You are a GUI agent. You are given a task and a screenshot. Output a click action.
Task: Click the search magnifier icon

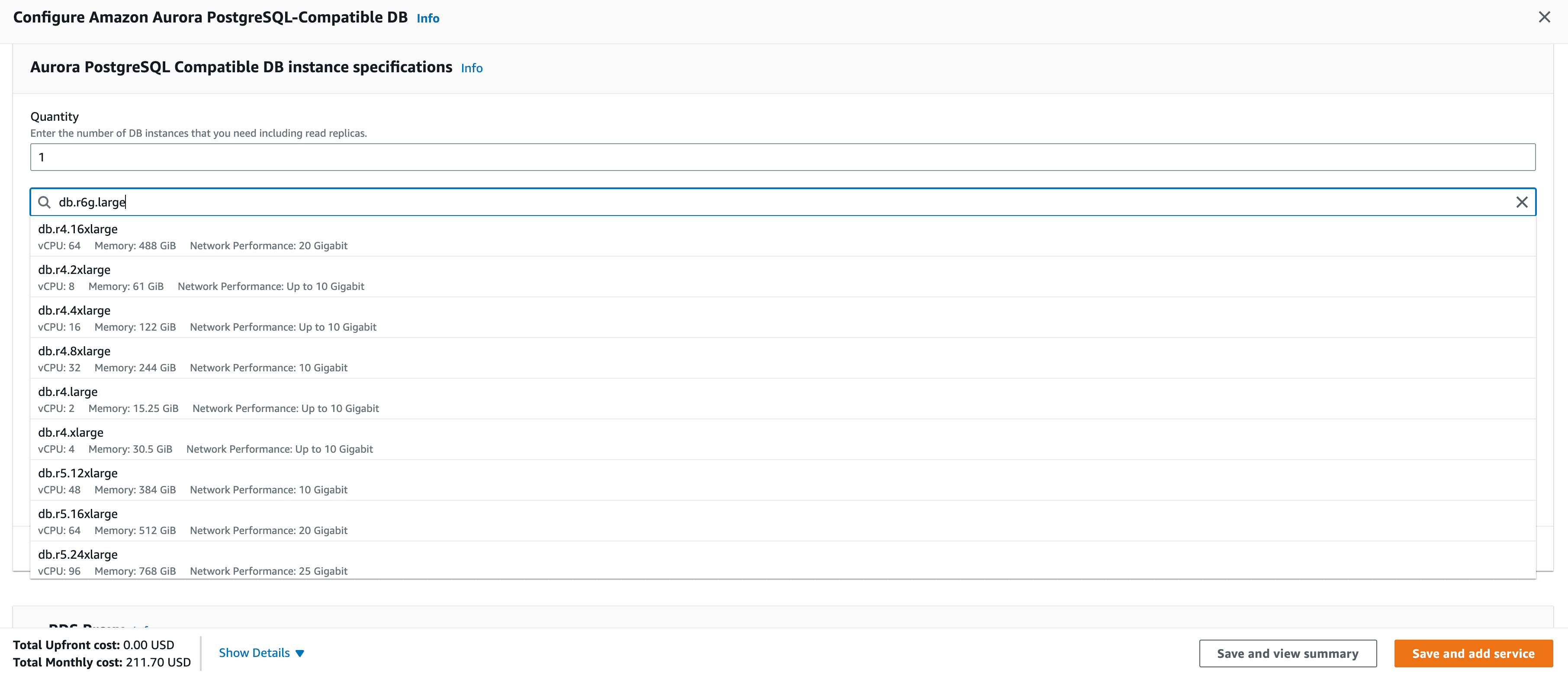pyautogui.click(x=44, y=202)
